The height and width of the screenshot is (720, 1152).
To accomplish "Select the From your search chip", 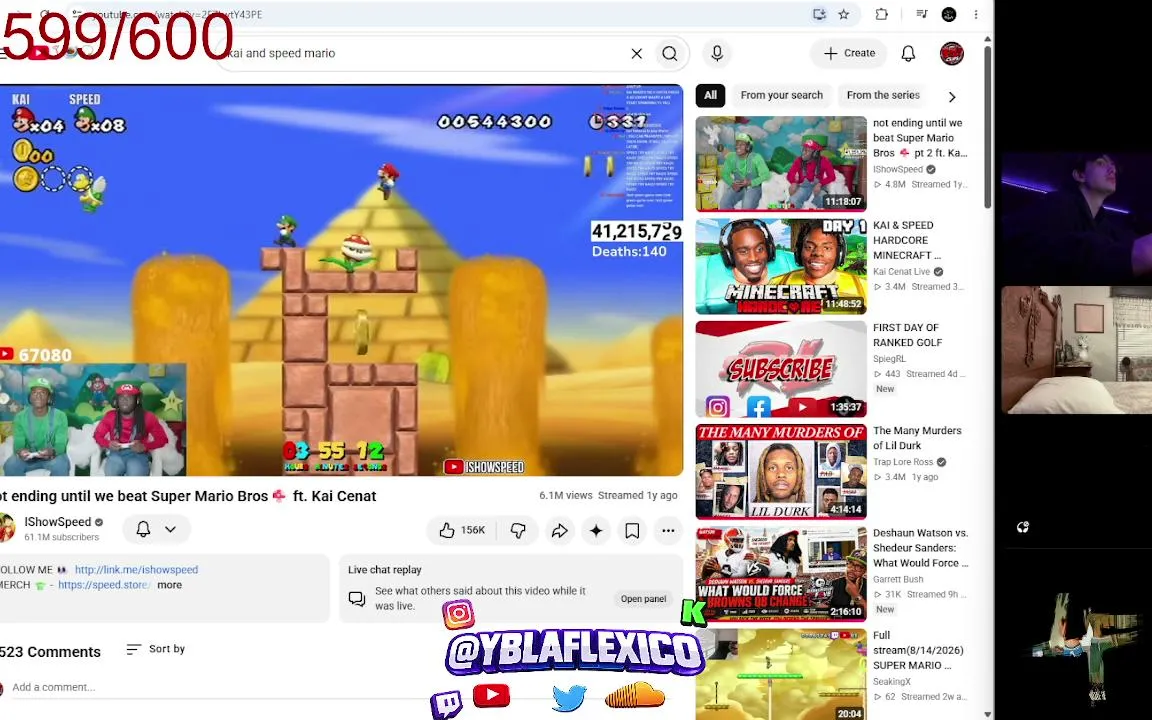I will click(781, 95).
